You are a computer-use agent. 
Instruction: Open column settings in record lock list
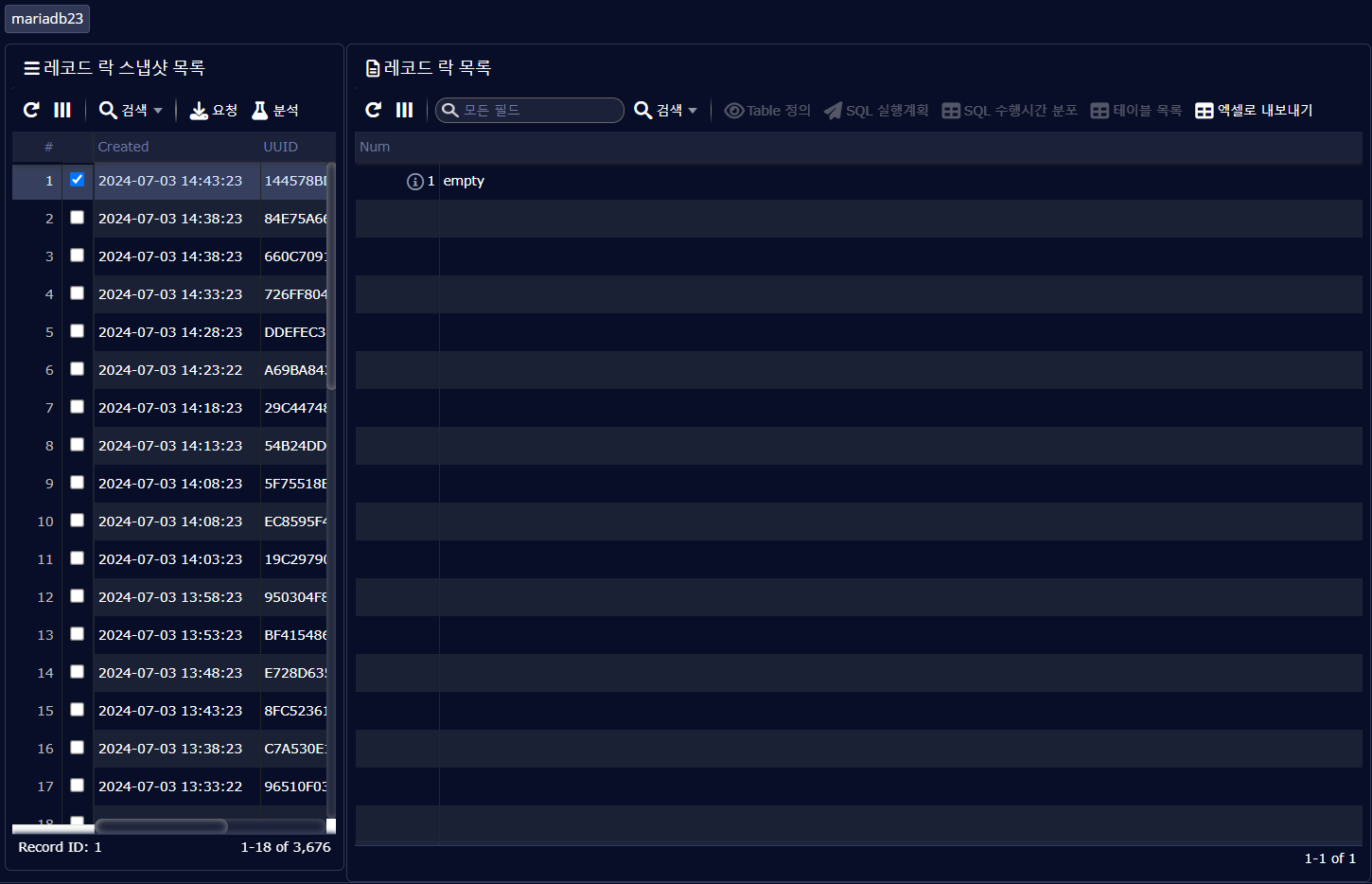[x=405, y=111]
